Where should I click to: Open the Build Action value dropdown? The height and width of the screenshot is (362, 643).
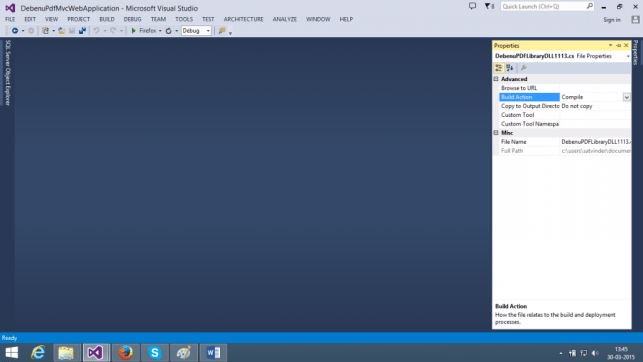[627, 97]
